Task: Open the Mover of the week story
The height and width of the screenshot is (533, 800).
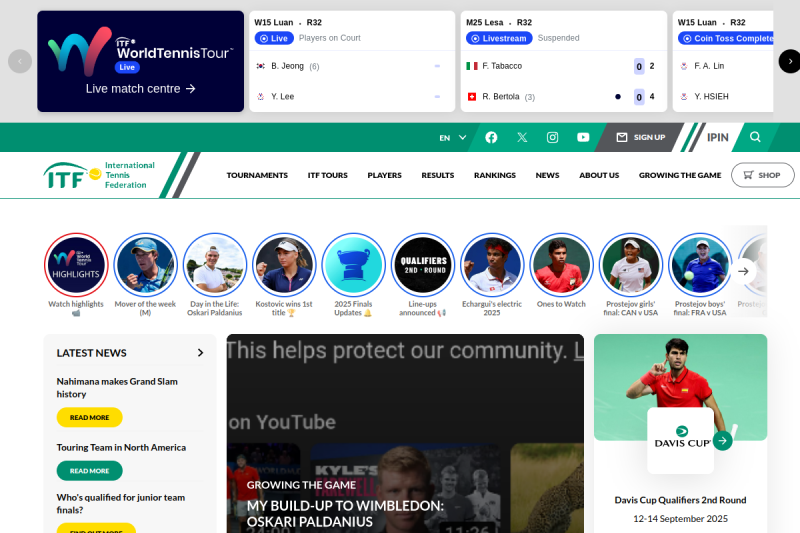Action: coord(145,265)
